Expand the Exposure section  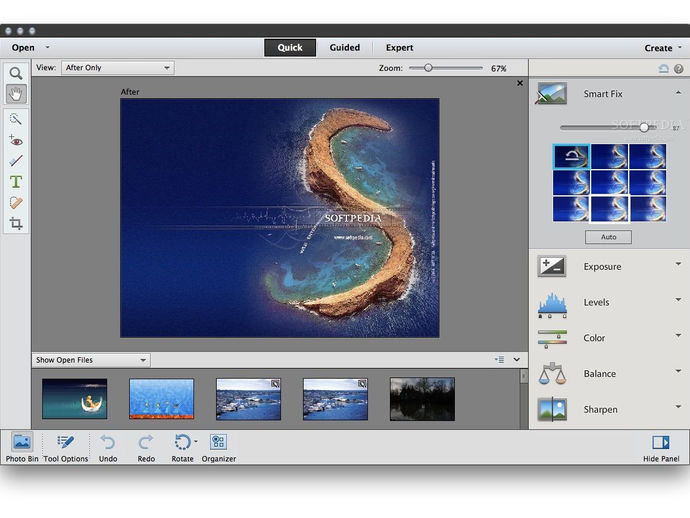point(678,264)
